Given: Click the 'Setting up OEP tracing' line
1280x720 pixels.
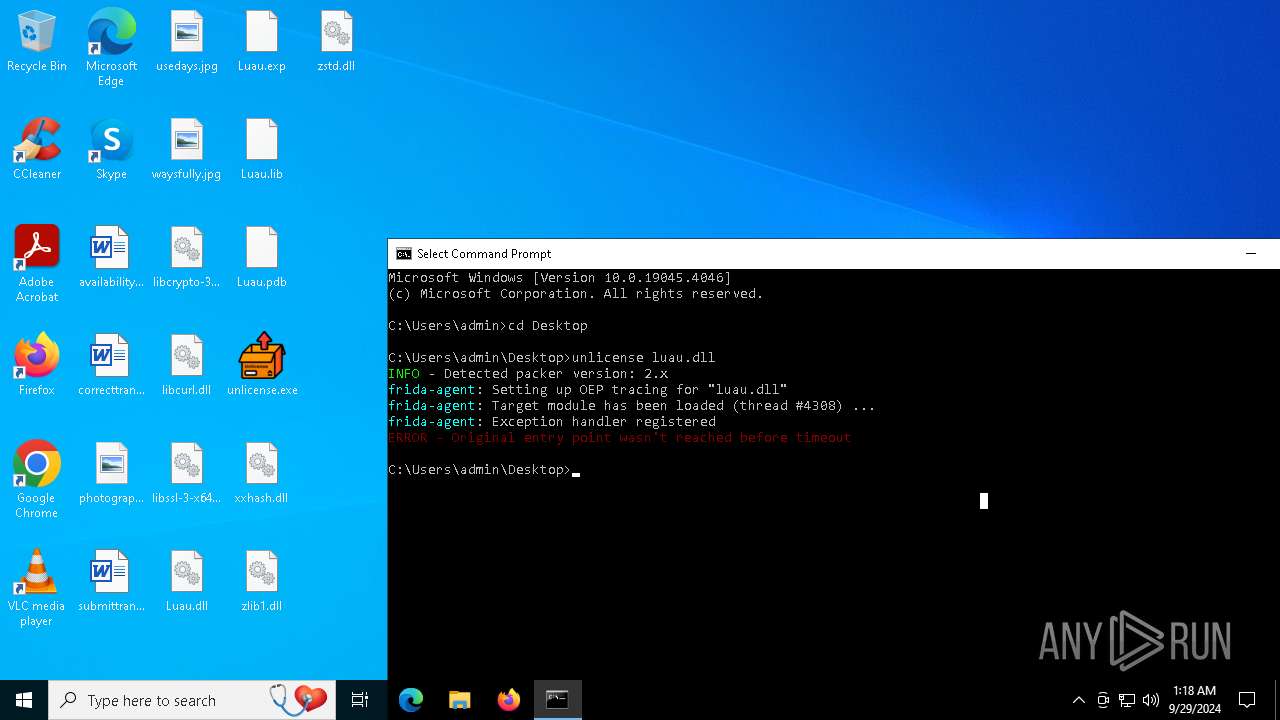Looking at the screenshot, I should [x=588, y=390].
